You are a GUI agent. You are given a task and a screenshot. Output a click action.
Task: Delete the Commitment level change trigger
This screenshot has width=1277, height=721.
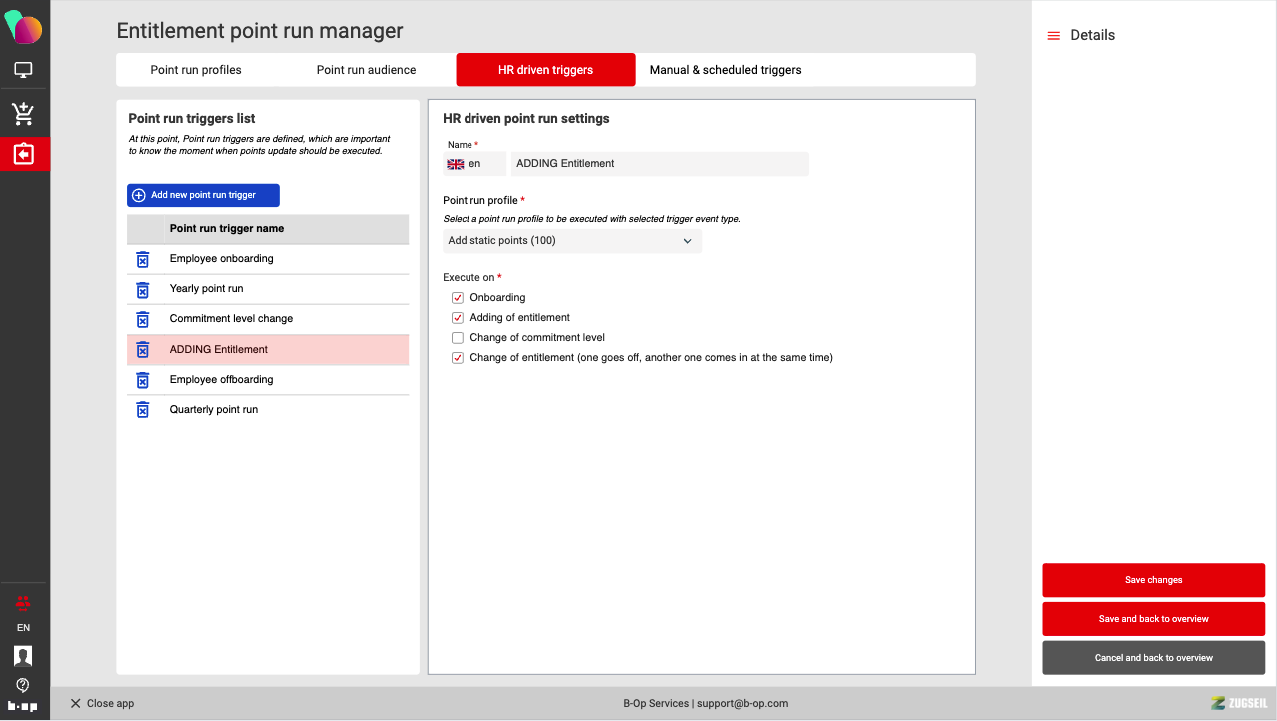click(143, 319)
